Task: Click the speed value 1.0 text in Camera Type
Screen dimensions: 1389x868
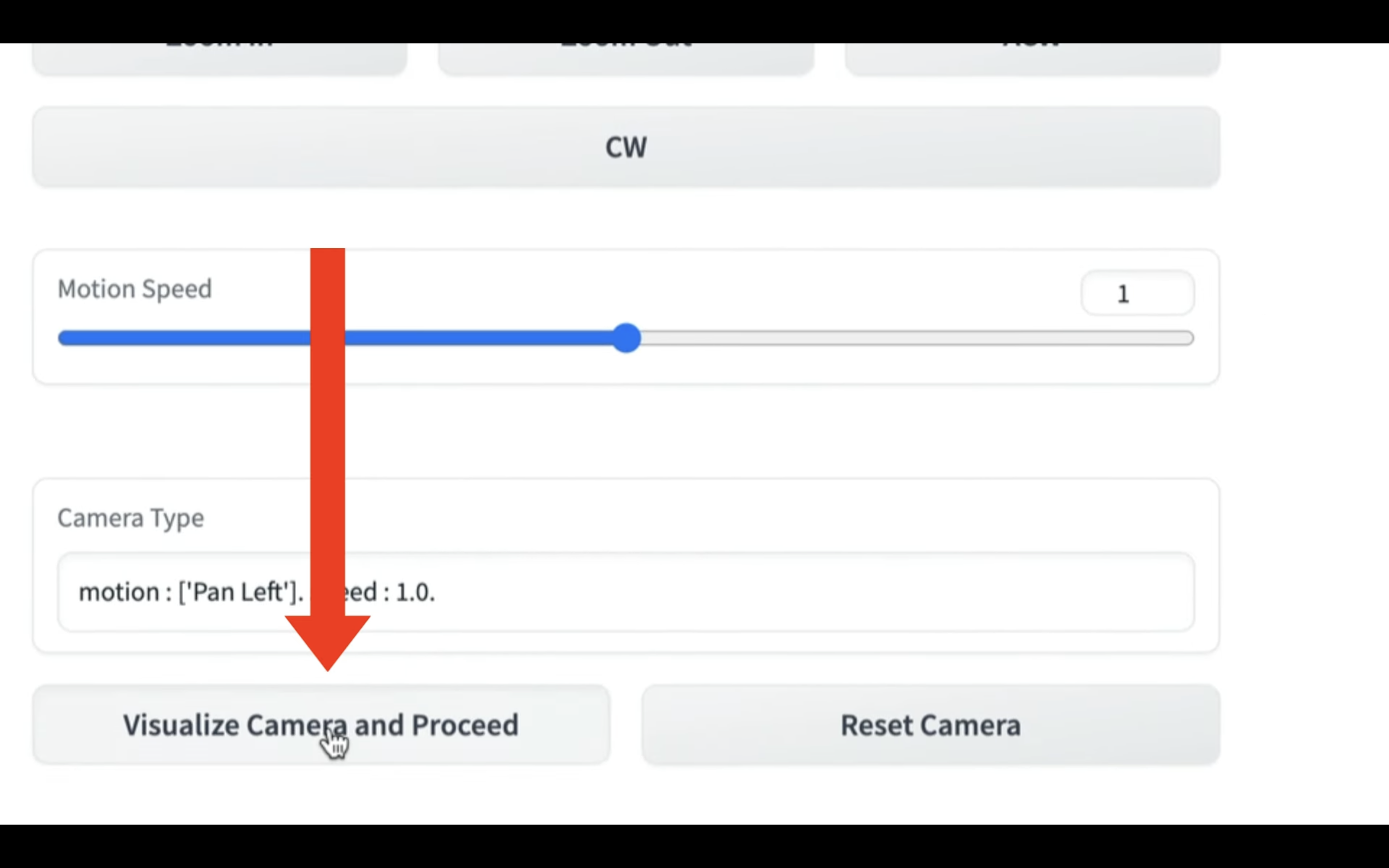Action: (x=415, y=592)
